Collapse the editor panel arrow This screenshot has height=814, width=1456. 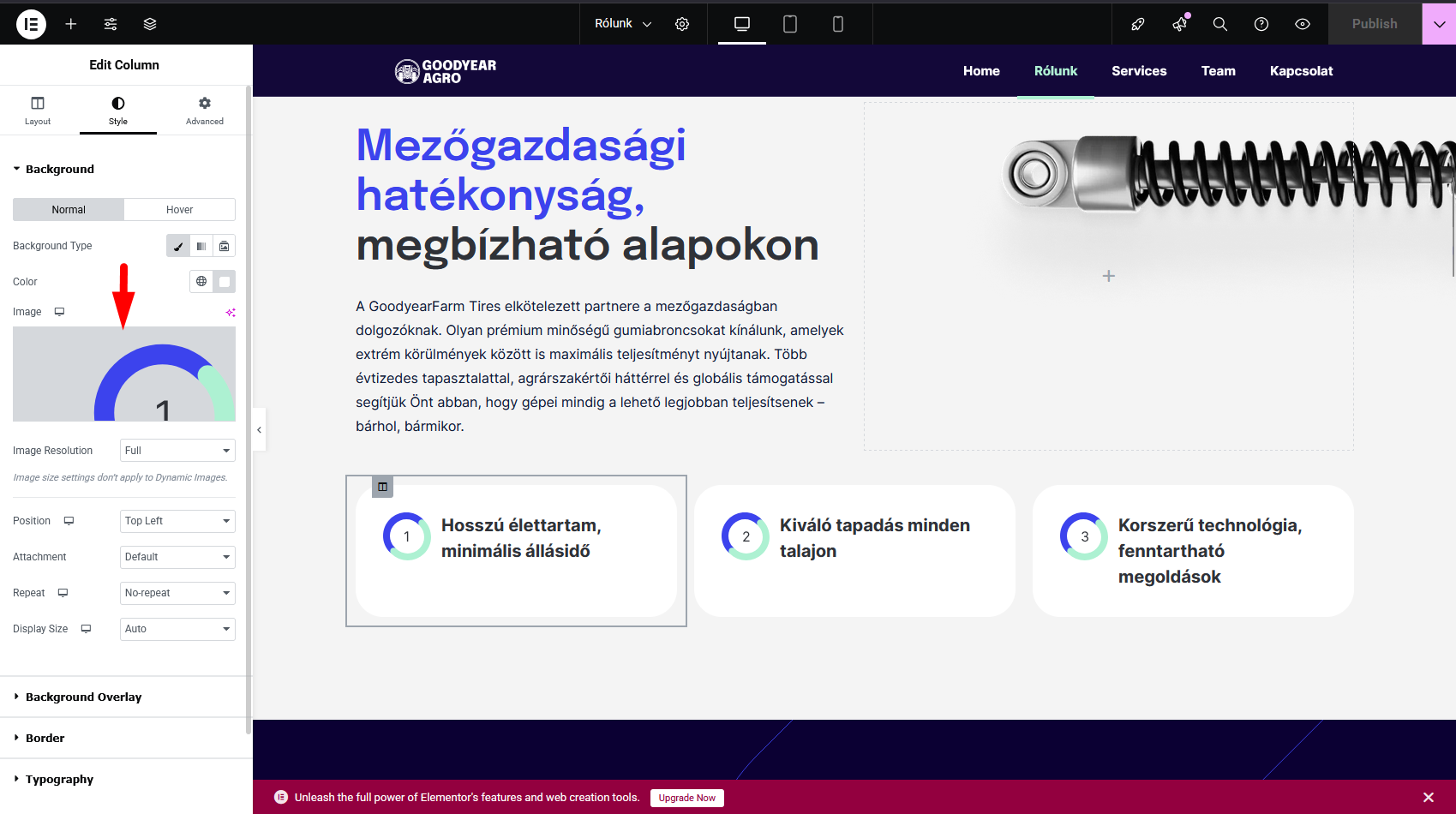(259, 430)
